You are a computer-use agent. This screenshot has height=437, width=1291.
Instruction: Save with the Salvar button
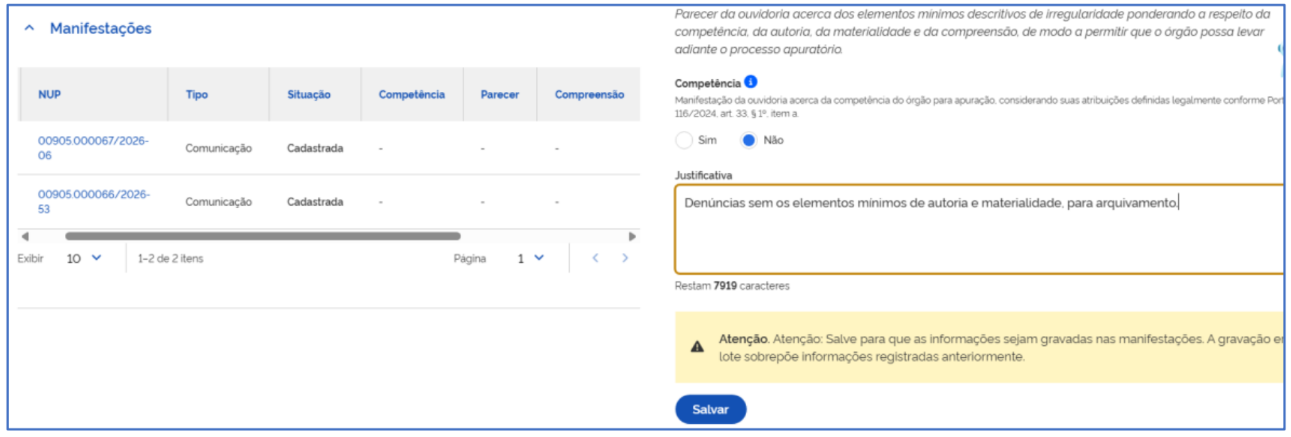[711, 409]
